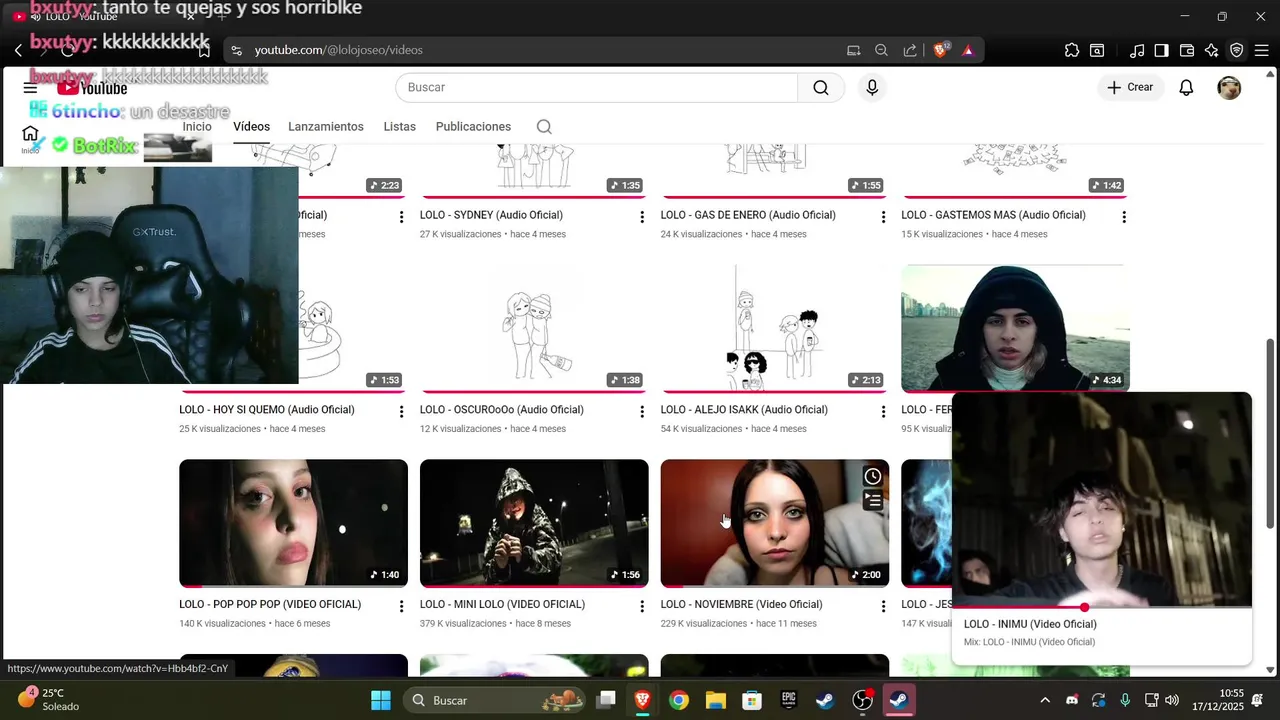Open options menu for LOLO - GASTEMOS MAS
This screenshot has width=1280, height=720.
tap(1124, 217)
